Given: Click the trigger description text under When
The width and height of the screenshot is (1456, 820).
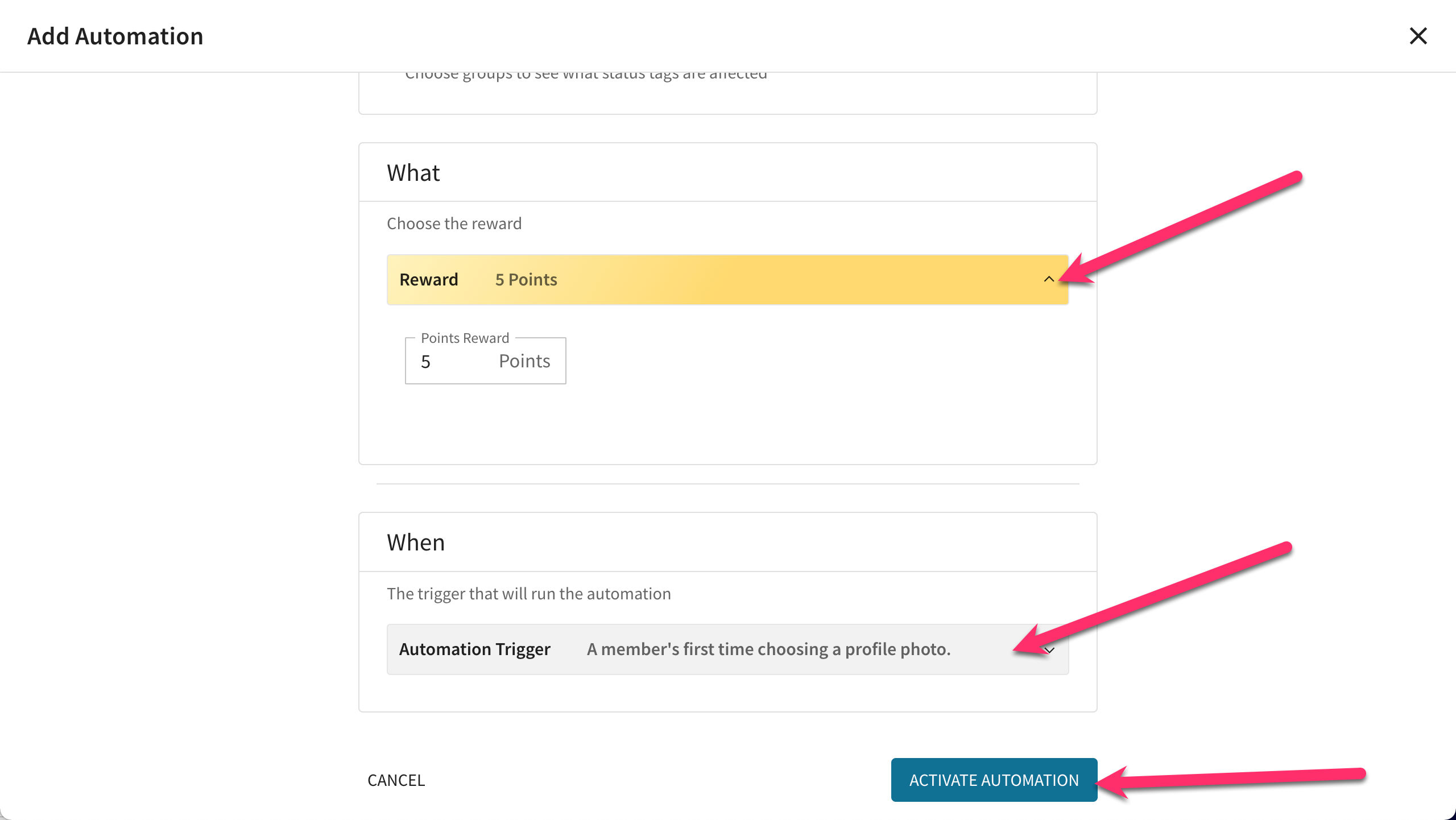Looking at the screenshot, I should [x=529, y=594].
